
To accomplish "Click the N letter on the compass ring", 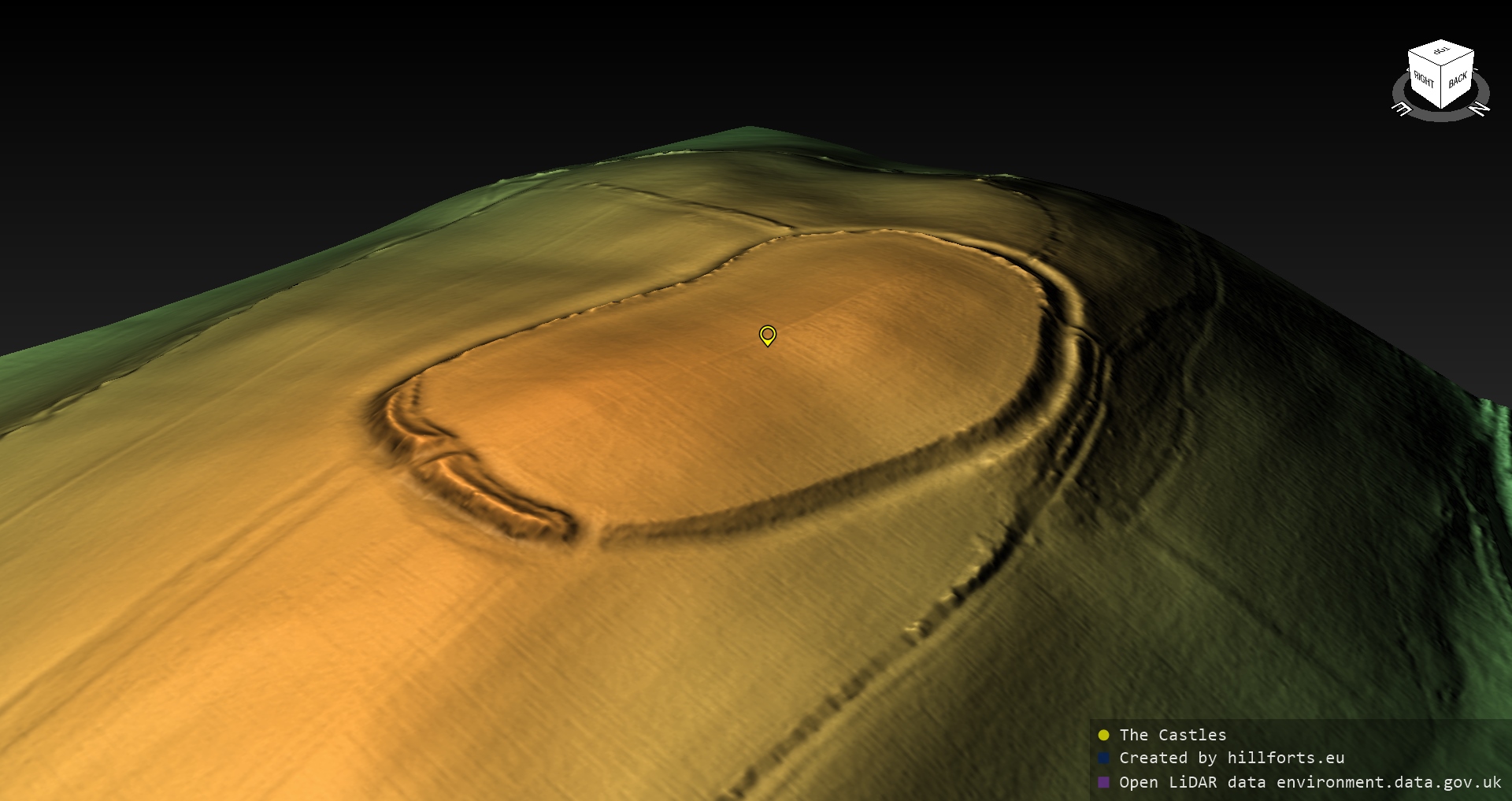I will [1480, 109].
